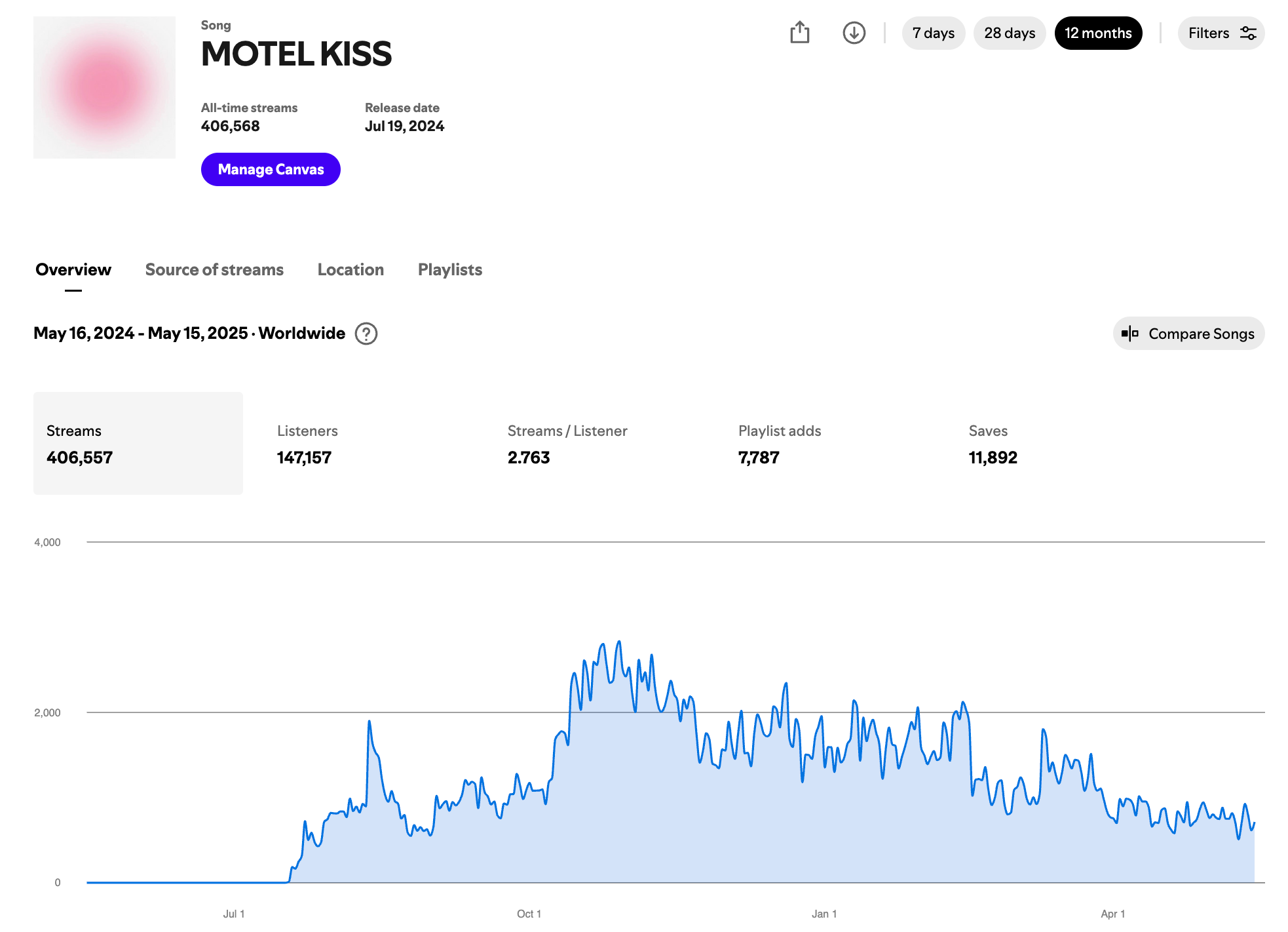
Task: Select the Listeners metric
Action: 307,444
